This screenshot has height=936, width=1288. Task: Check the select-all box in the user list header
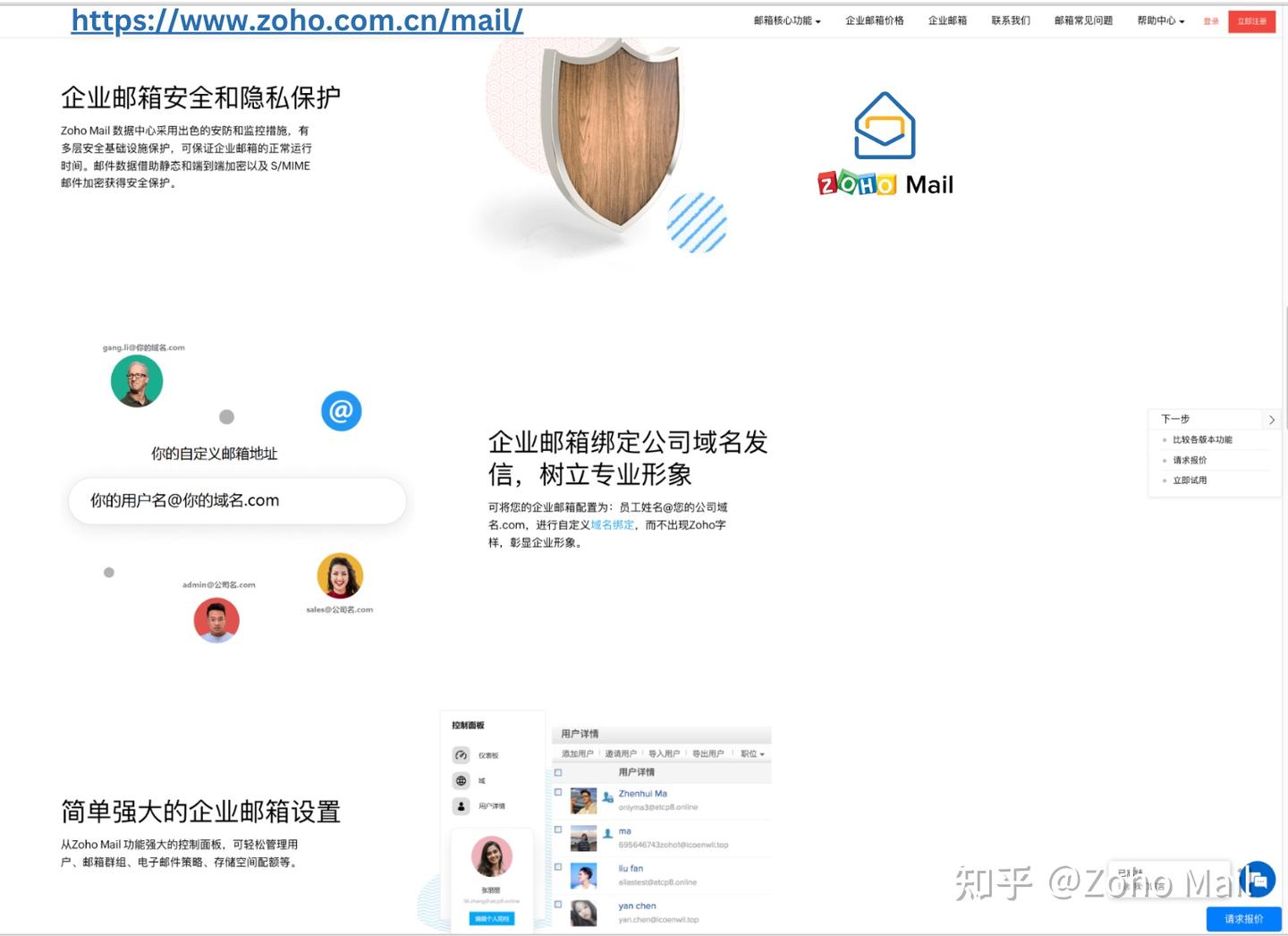tap(558, 771)
